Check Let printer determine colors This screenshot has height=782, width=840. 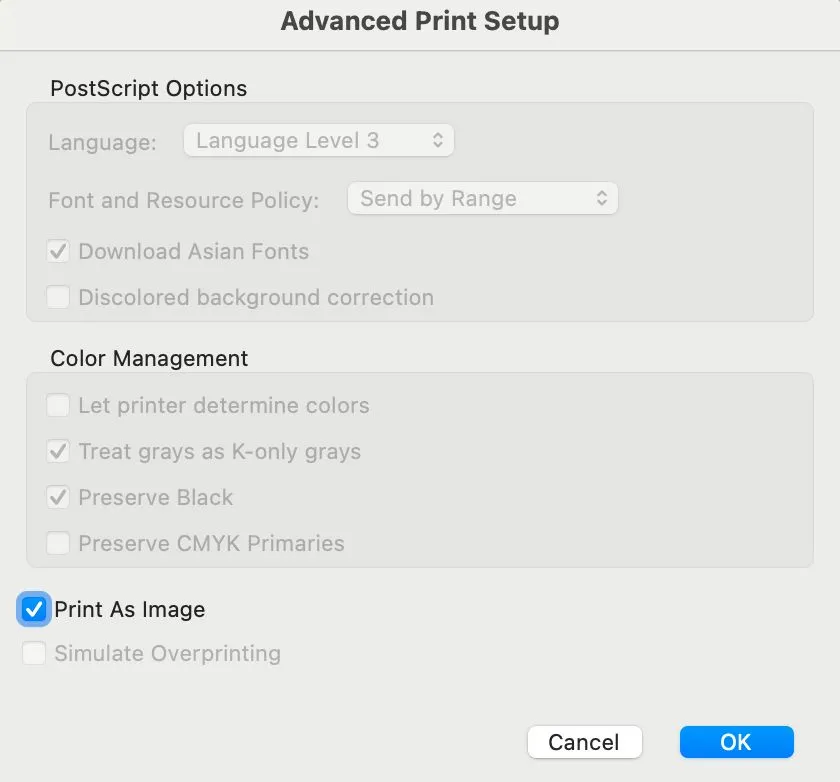coord(58,405)
